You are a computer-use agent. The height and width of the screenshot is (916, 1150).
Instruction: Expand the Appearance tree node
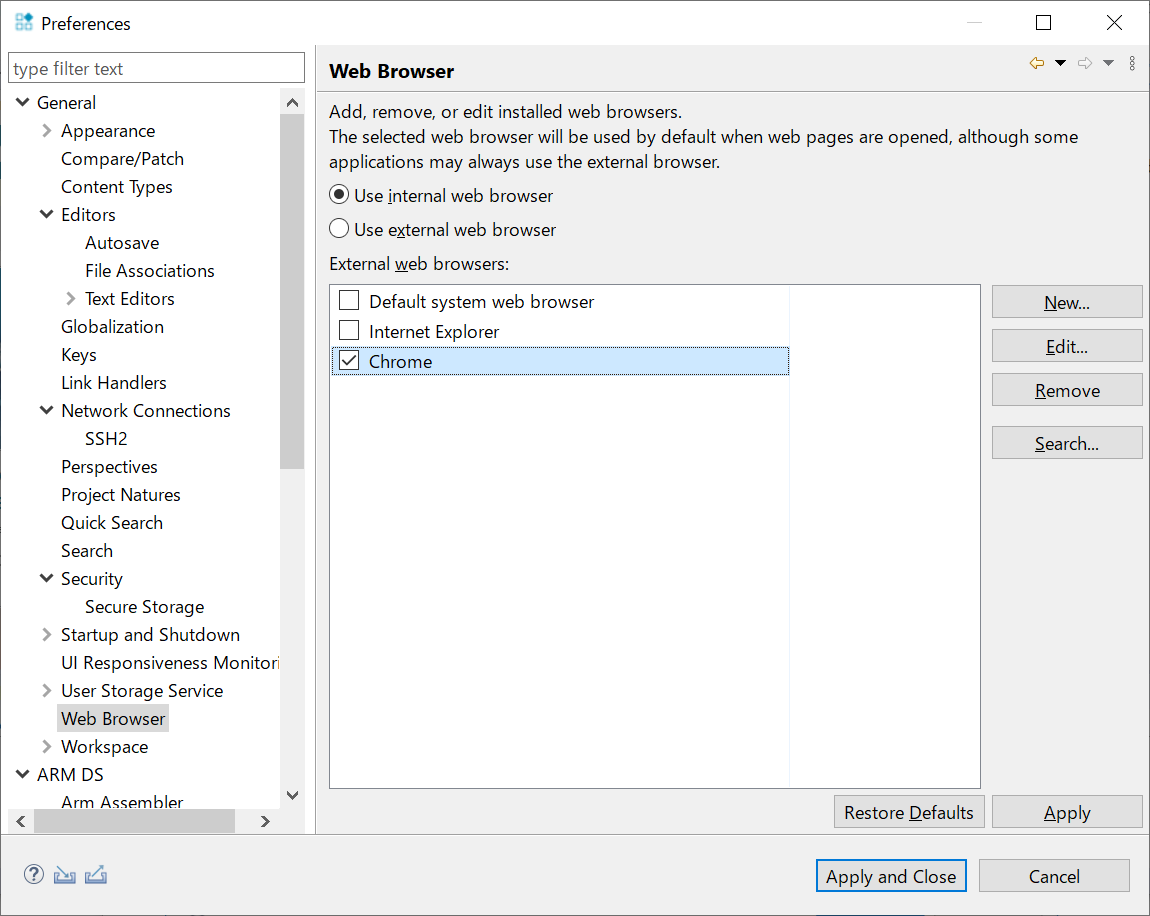pyautogui.click(x=46, y=131)
